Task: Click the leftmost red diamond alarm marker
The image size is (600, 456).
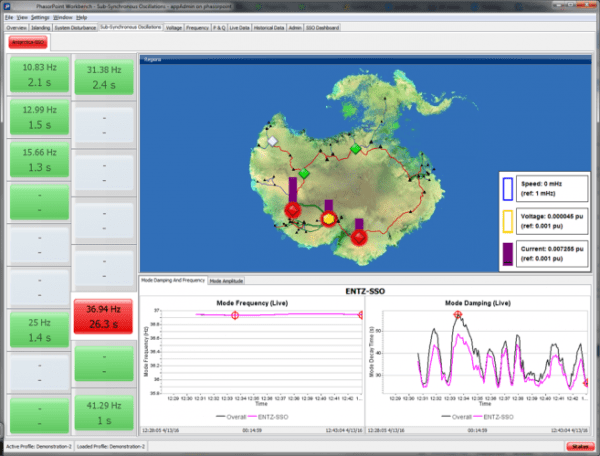Action: [x=293, y=210]
